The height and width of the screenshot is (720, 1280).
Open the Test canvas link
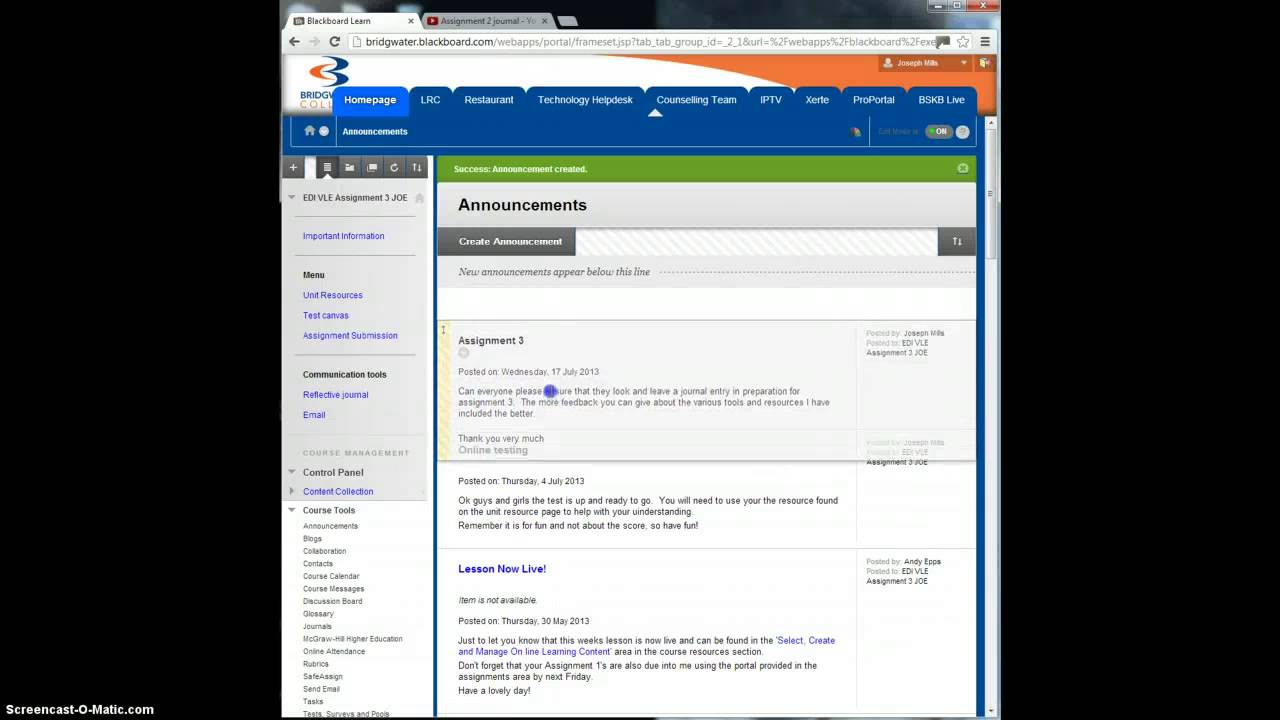click(326, 315)
